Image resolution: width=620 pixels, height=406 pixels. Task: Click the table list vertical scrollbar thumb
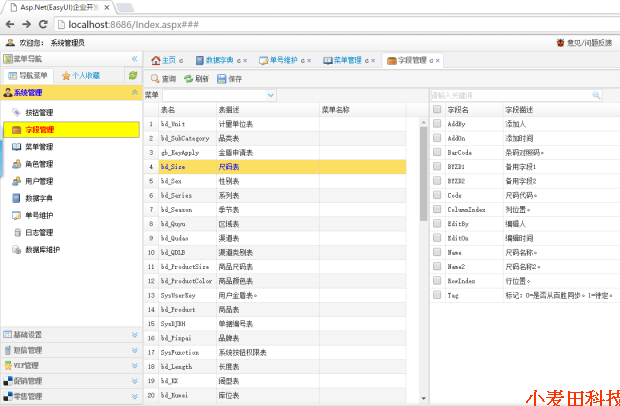[423, 174]
